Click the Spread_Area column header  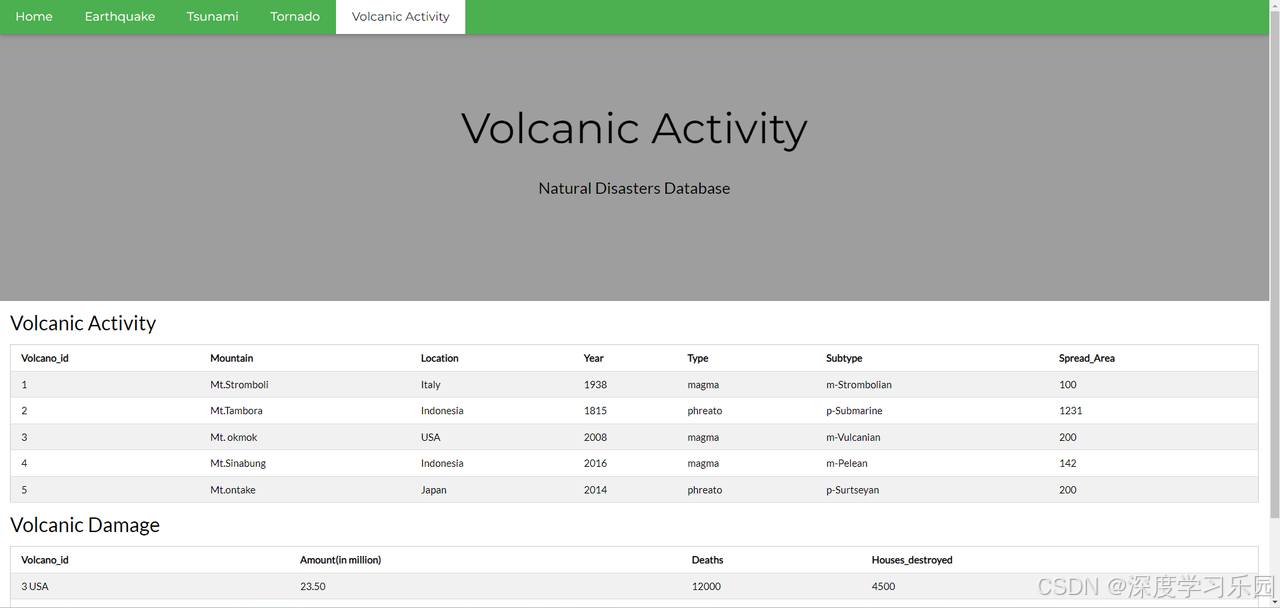[1087, 358]
